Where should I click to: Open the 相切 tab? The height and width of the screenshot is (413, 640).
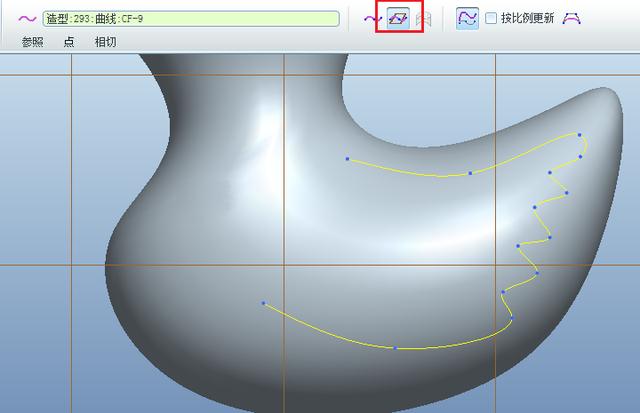pos(105,42)
